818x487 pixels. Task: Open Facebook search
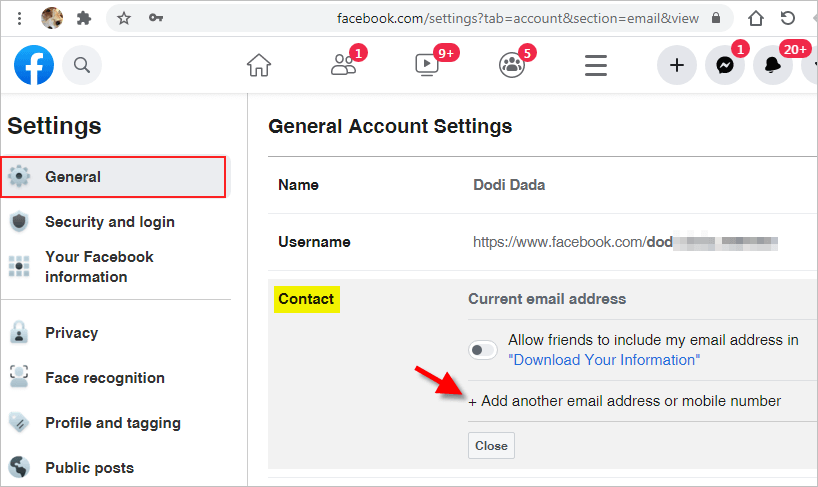point(82,65)
